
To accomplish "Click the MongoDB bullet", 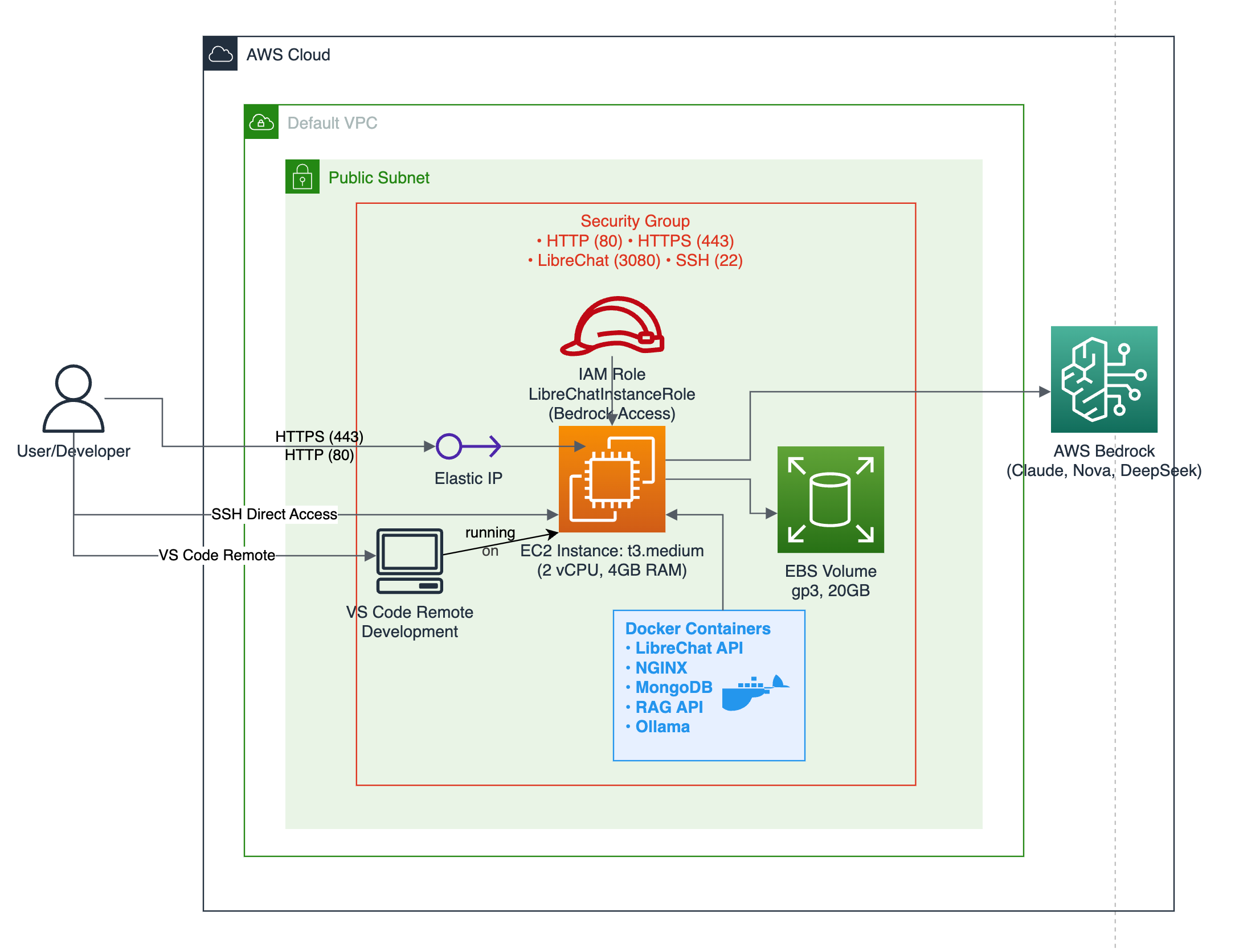I will (x=669, y=687).
